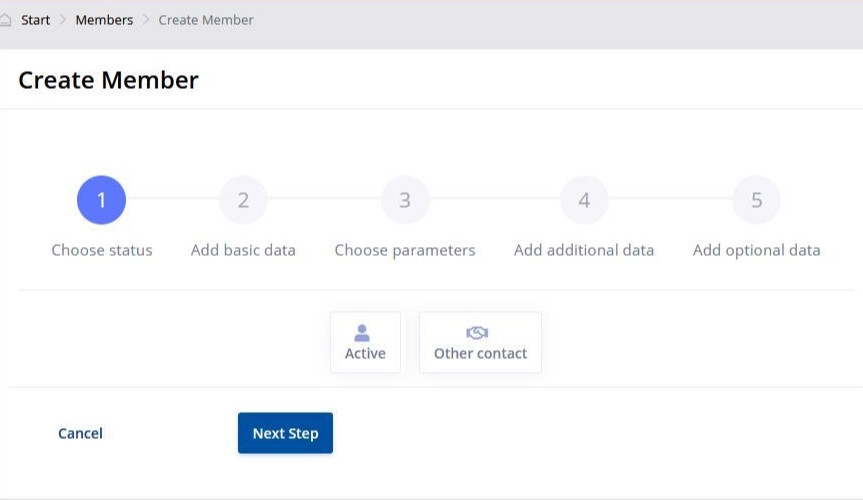Switch to the Choose parameters step label
Screen dimensions: 863x500
tap(405, 250)
